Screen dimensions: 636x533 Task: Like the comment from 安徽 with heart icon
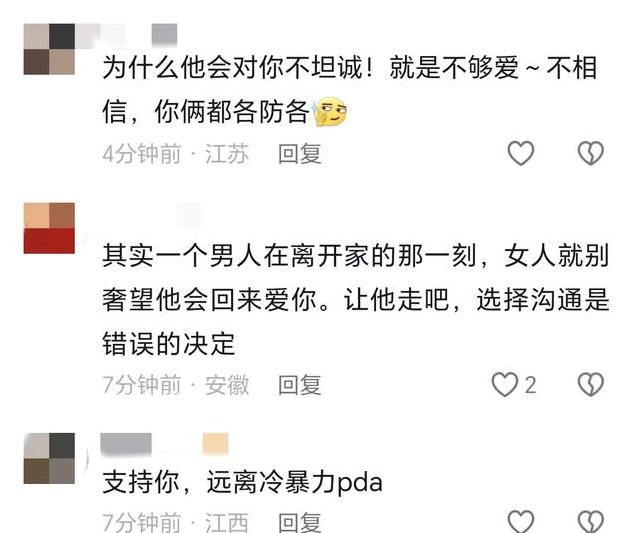coord(505,384)
